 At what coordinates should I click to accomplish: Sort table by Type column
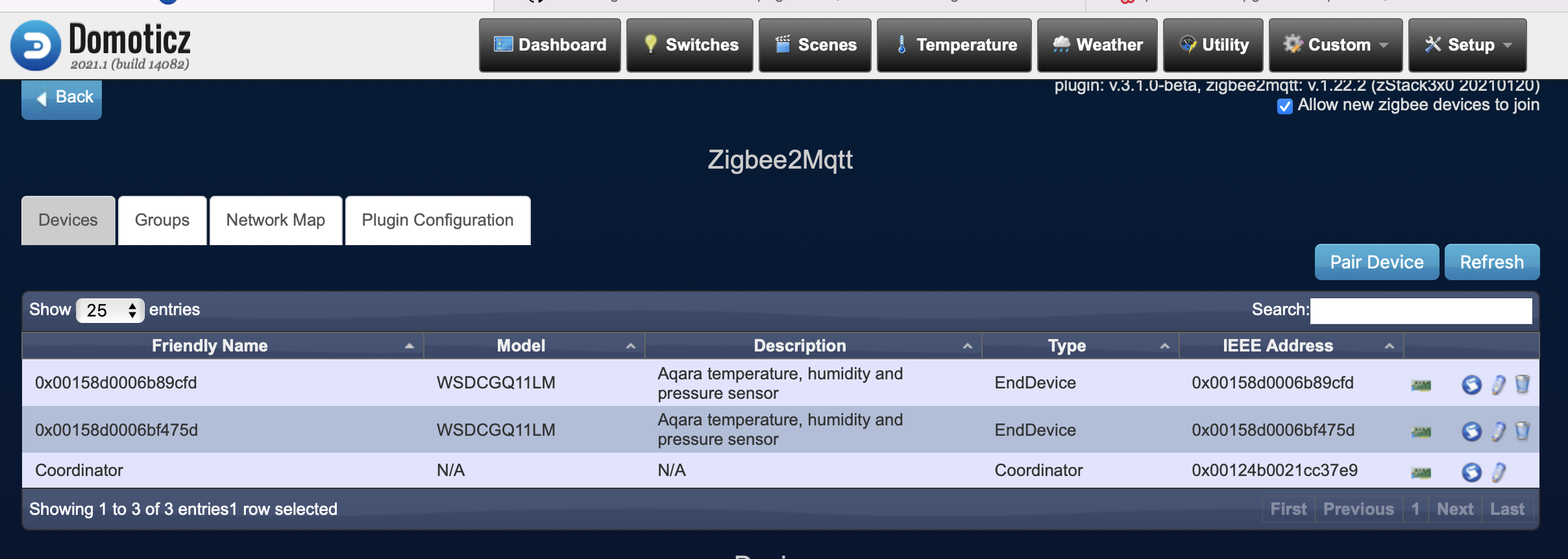(x=1080, y=346)
